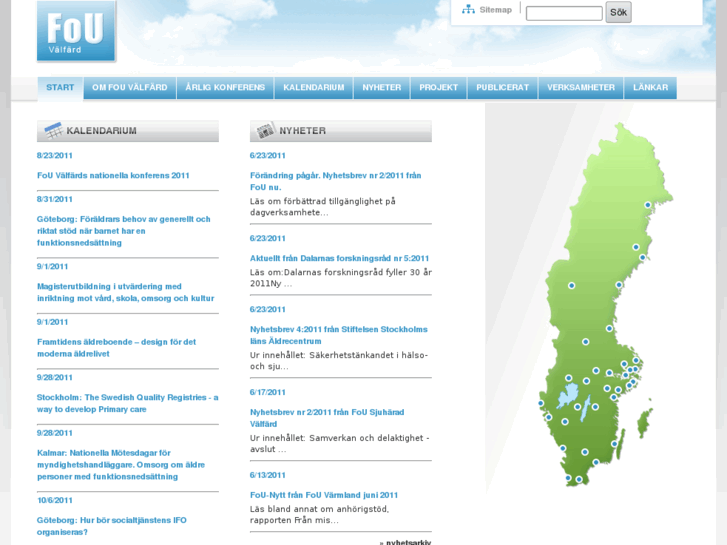Click the 8/31/2011 calendar date
This screenshot has width=727, height=545.
tap(55, 199)
